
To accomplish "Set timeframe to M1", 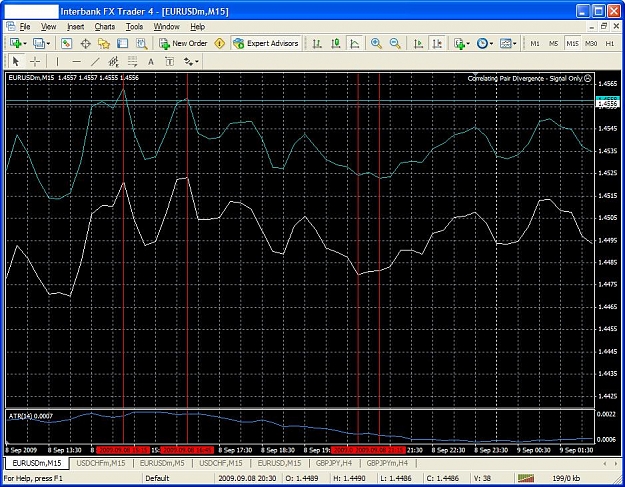I will (535, 43).
